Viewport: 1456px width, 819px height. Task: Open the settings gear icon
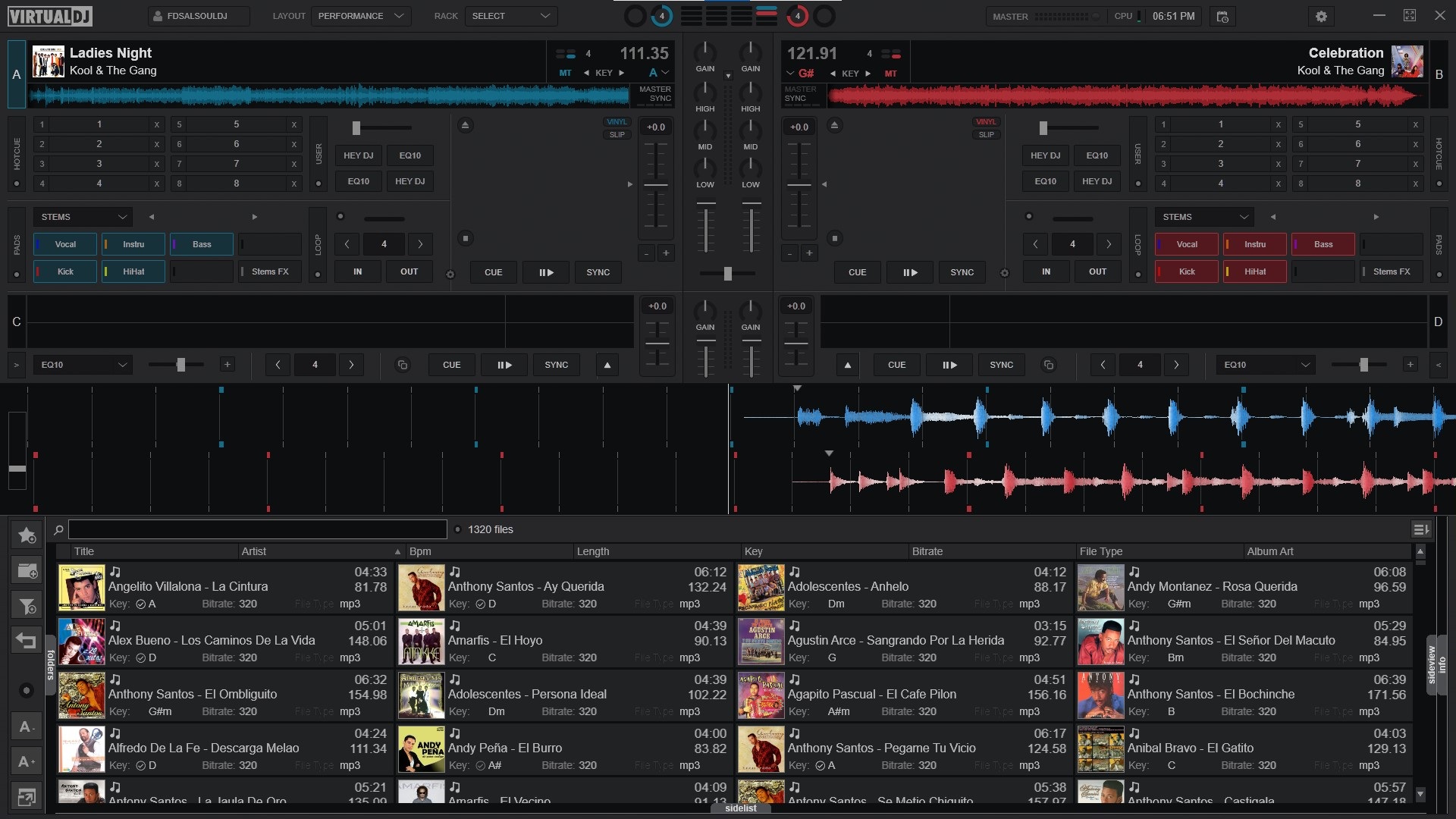[x=1321, y=16]
